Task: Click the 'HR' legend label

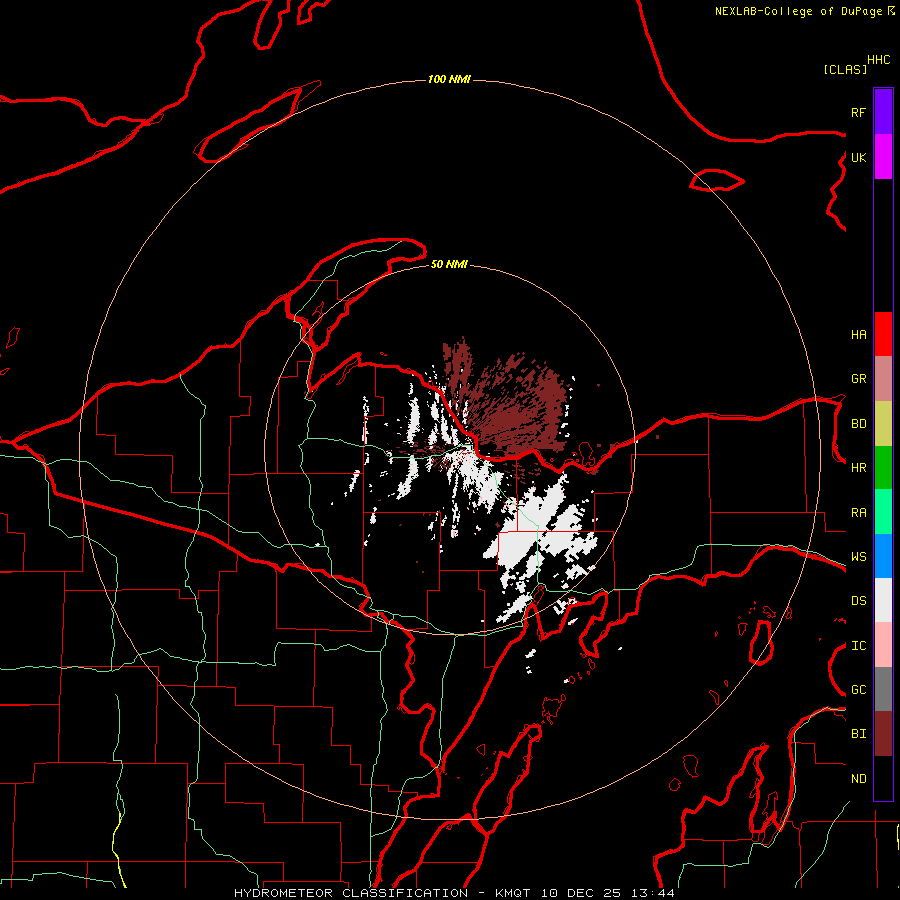Action: coord(858,468)
